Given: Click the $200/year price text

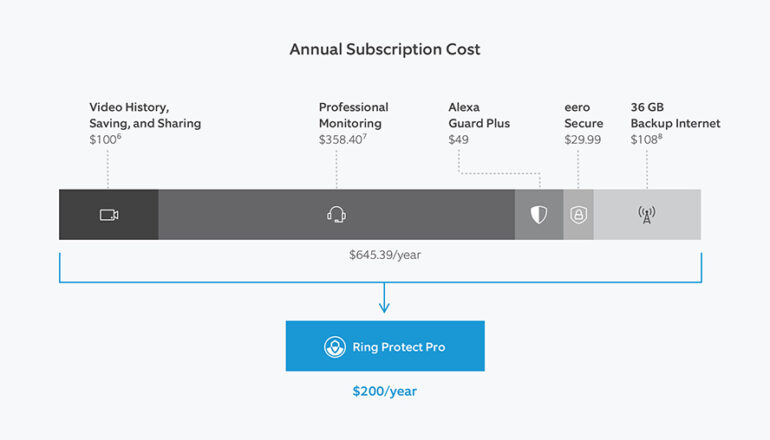Looking at the screenshot, I should coord(384,391).
